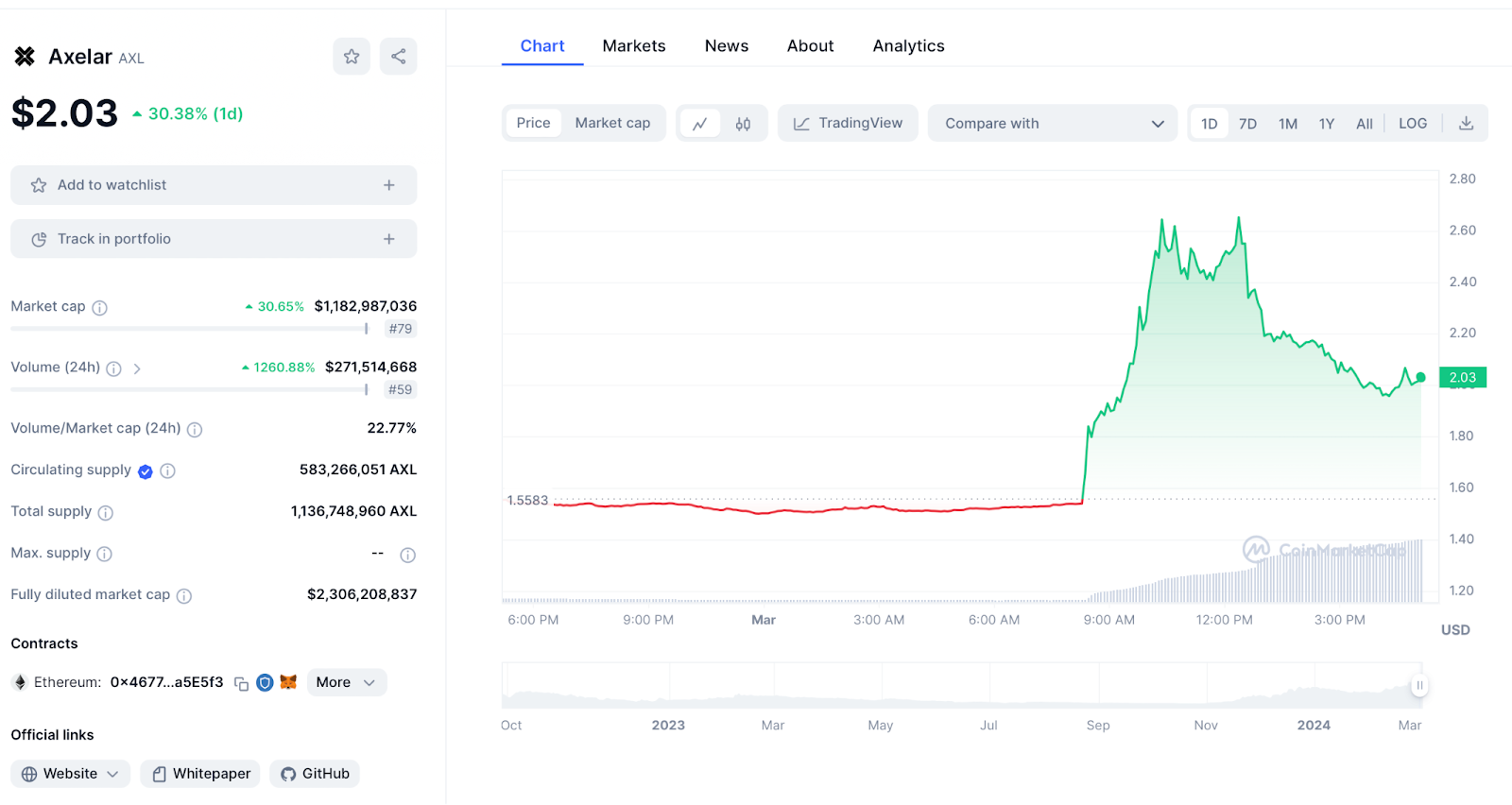Image resolution: width=1512 pixels, height=805 pixels.
Task: Click the MetaMask fox icon
Action: pyautogui.click(x=288, y=682)
